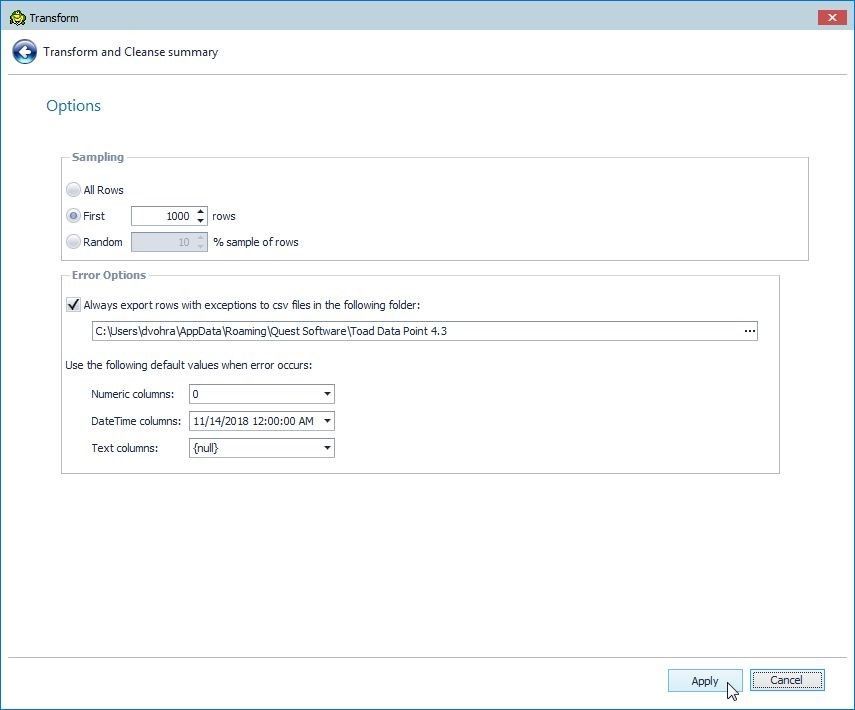The height and width of the screenshot is (710, 855).
Task: Select the First rows radio button
Action: point(73,216)
